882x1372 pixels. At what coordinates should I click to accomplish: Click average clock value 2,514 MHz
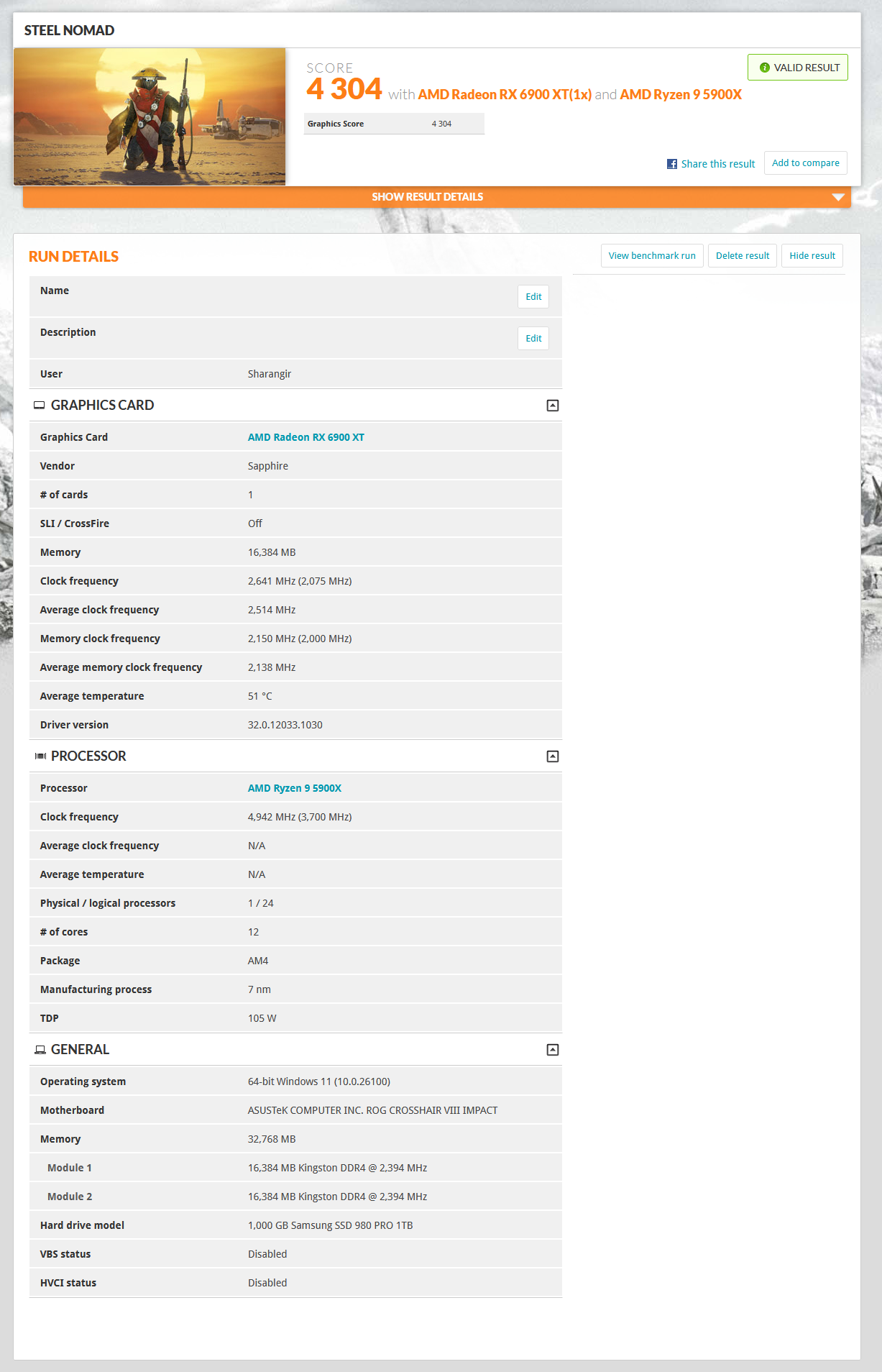272,610
